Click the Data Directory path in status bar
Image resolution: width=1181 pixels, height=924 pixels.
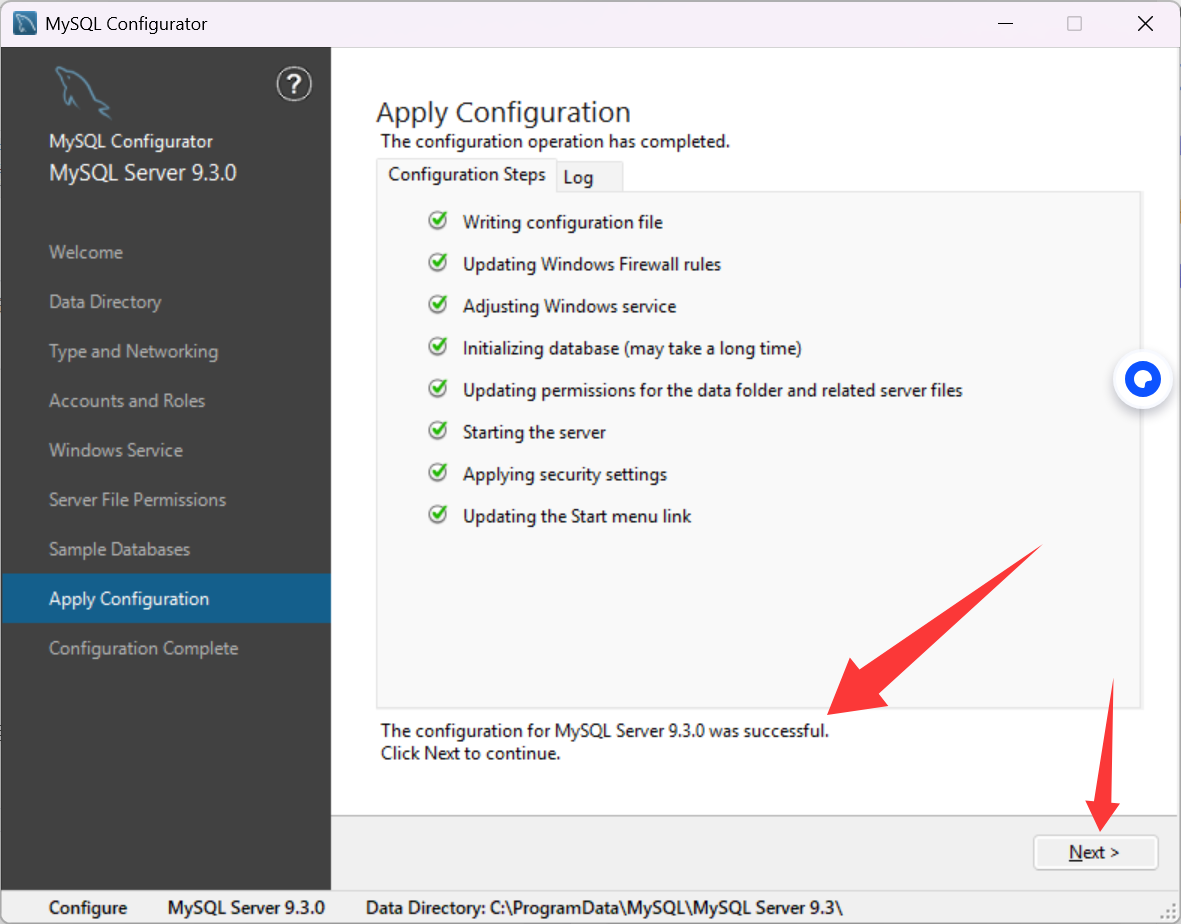coord(604,907)
